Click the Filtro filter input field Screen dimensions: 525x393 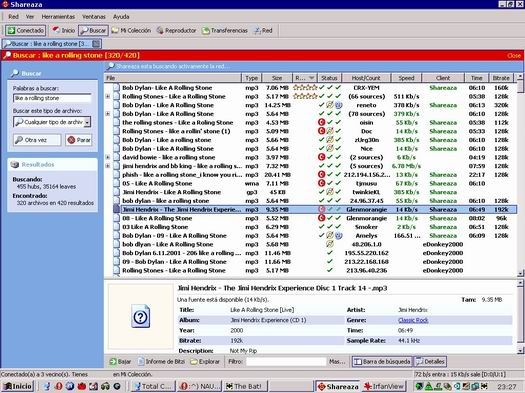pyautogui.click(x=286, y=362)
